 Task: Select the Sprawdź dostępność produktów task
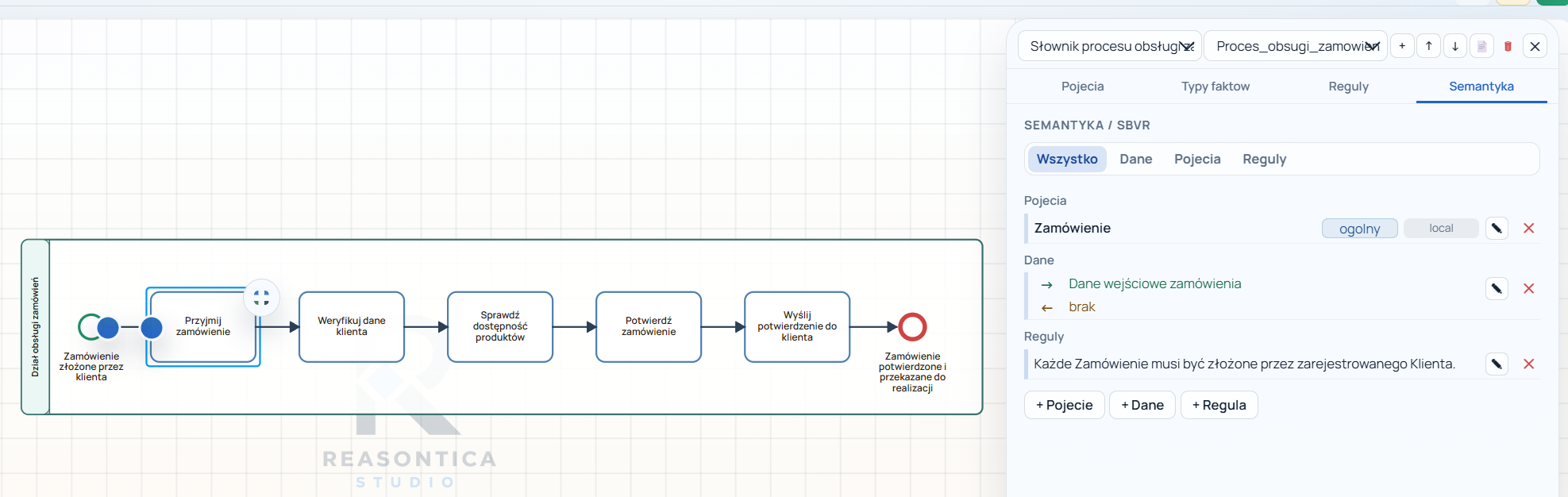[x=500, y=326]
